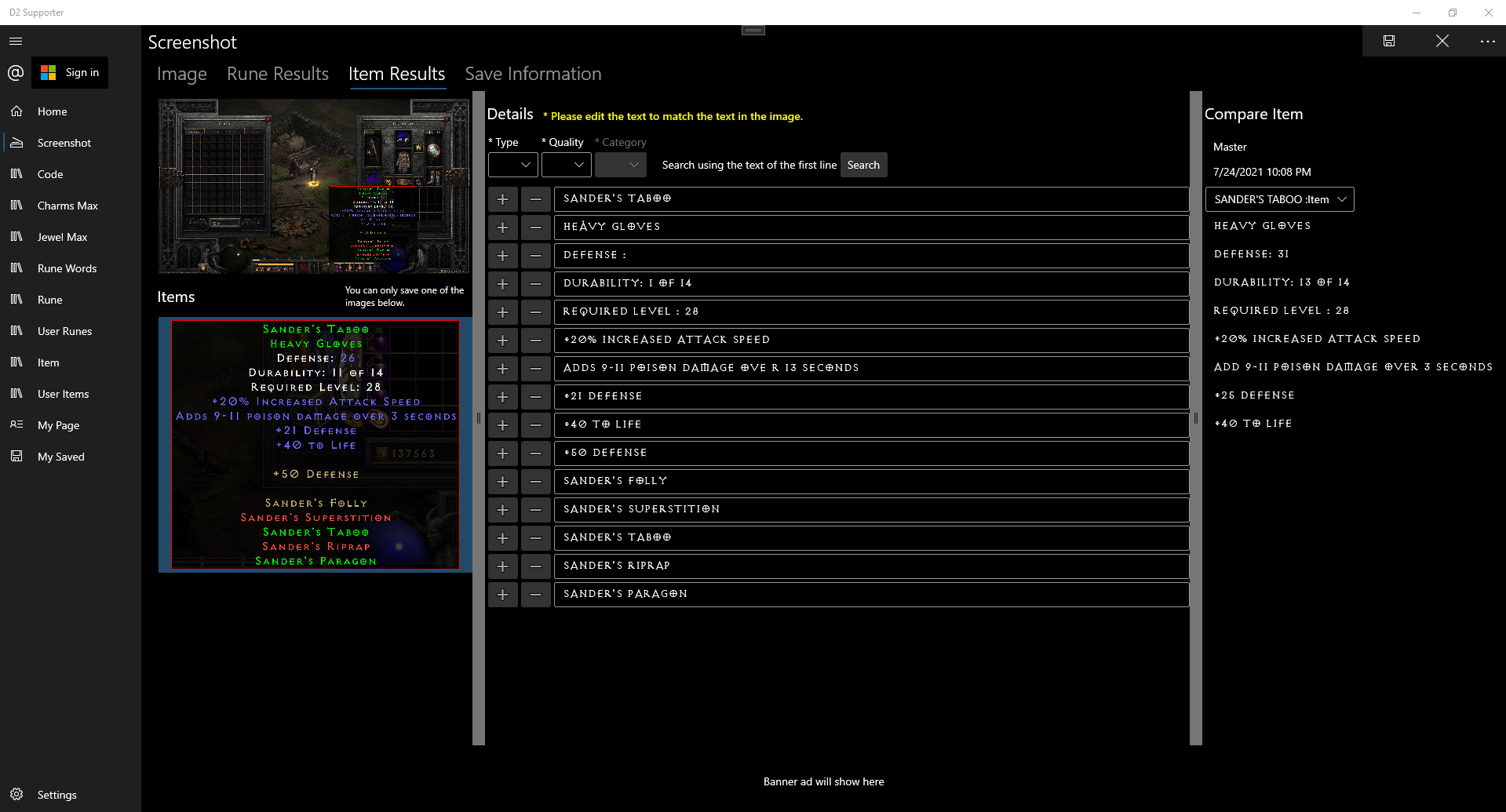Switch to the Image tab
The width and height of the screenshot is (1506, 812).
182,74
